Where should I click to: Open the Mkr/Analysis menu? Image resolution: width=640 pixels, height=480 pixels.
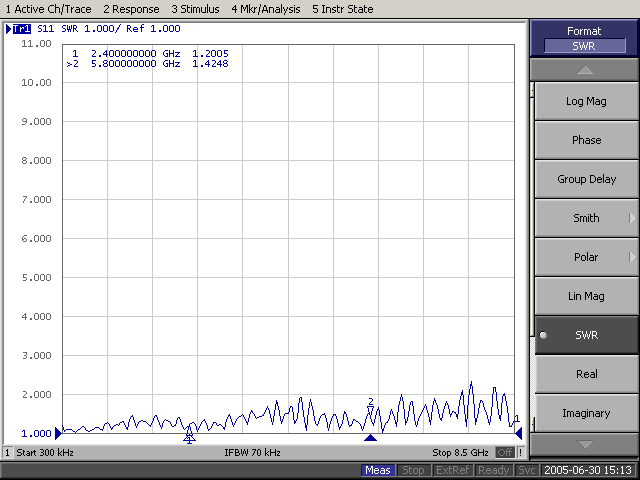pyautogui.click(x=266, y=9)
